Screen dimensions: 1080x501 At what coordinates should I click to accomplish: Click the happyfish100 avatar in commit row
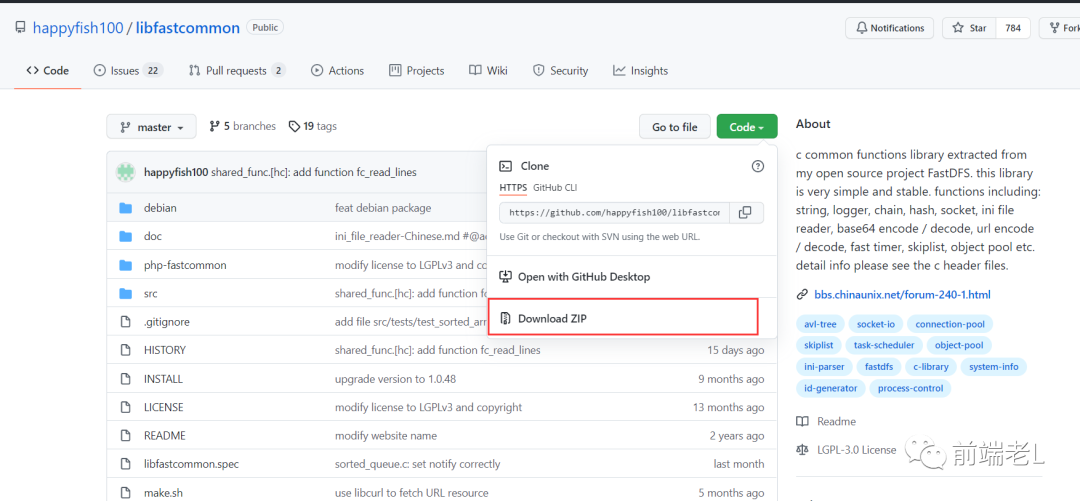(x=125, y=172)
